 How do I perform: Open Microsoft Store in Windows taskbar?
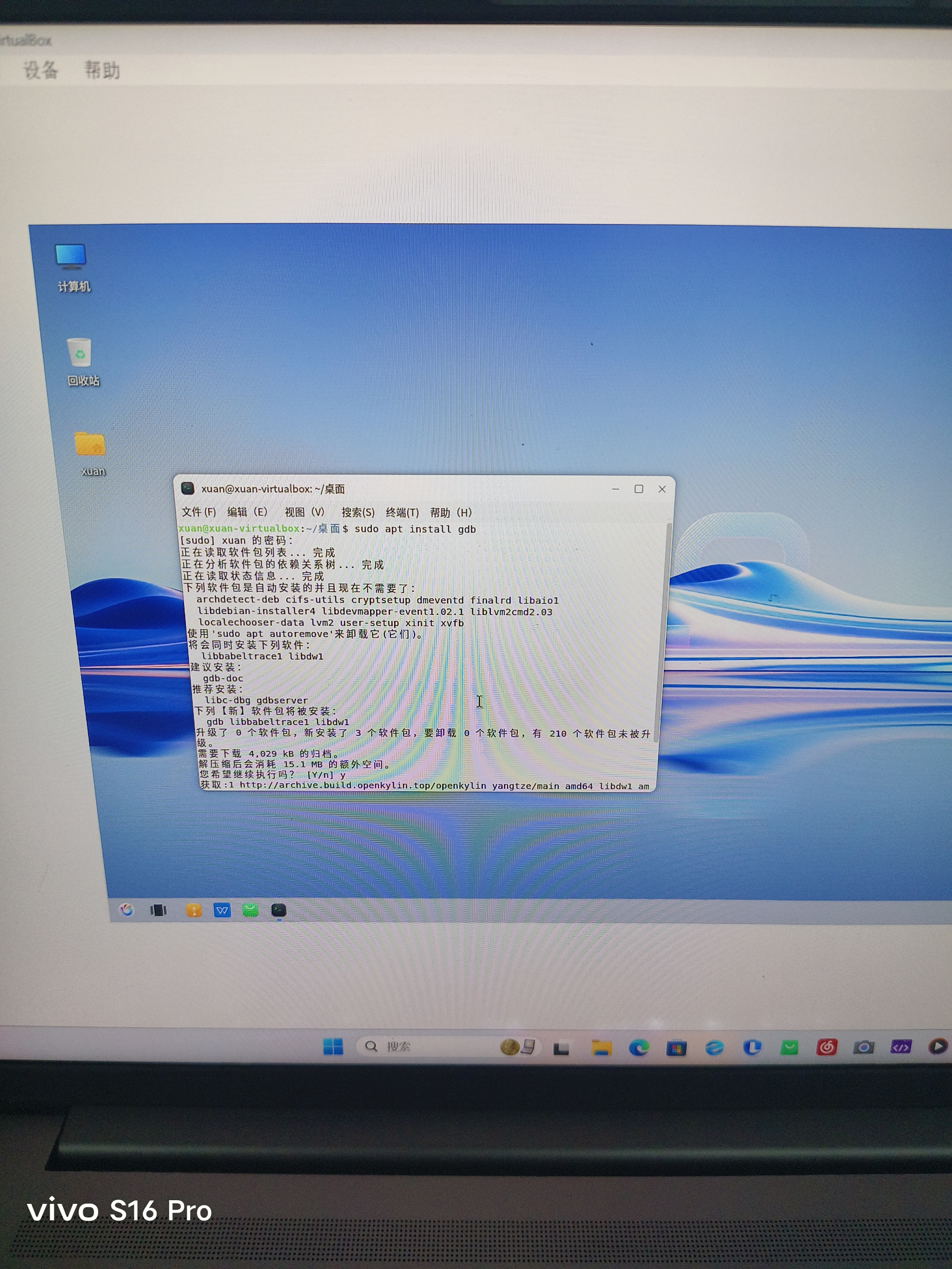coord(676,1048)
